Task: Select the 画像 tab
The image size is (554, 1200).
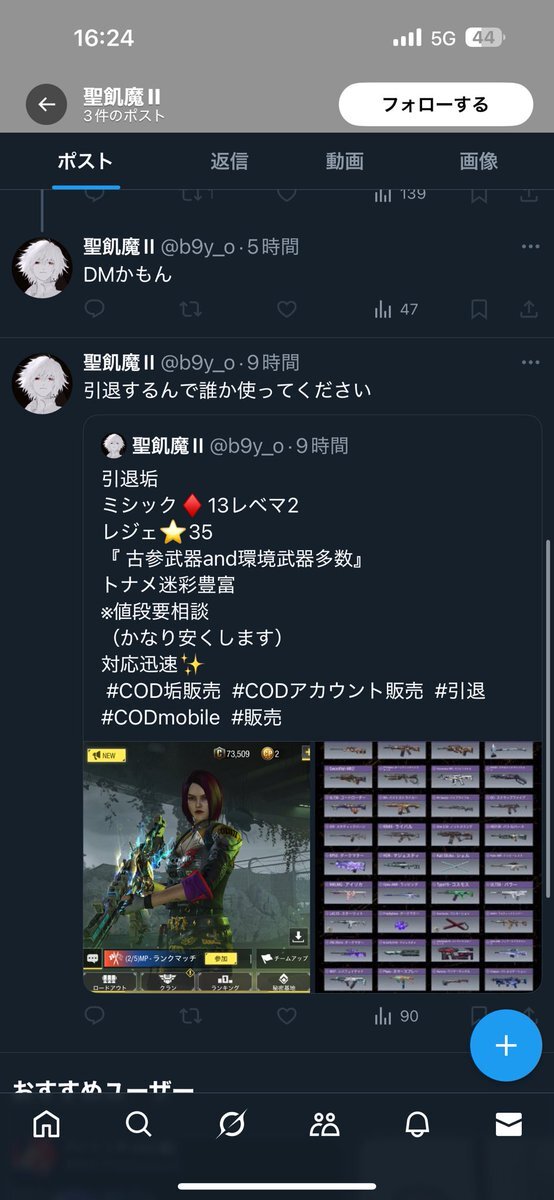Action: click(x=479, y=161)
